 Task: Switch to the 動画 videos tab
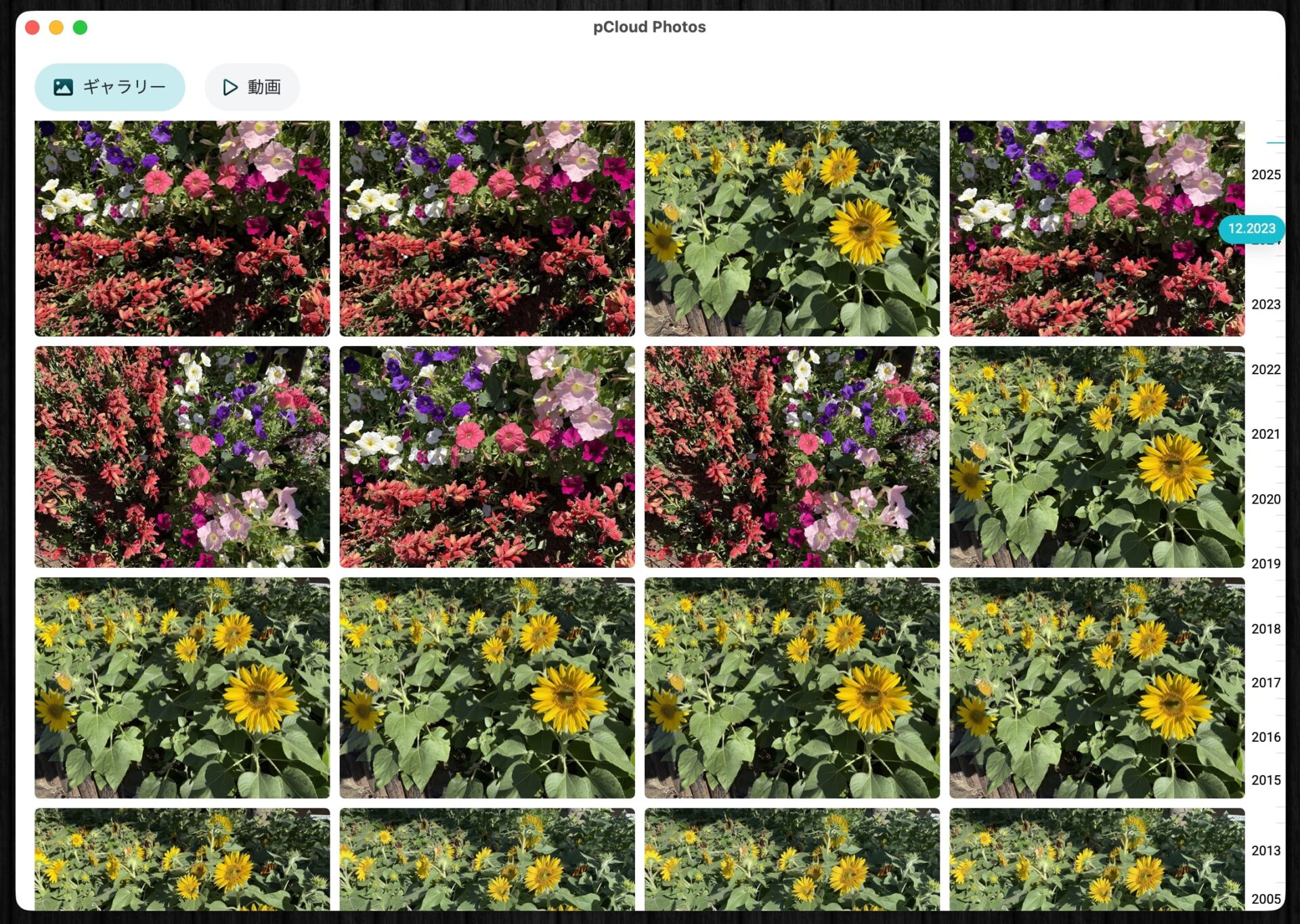coord(252,87)
